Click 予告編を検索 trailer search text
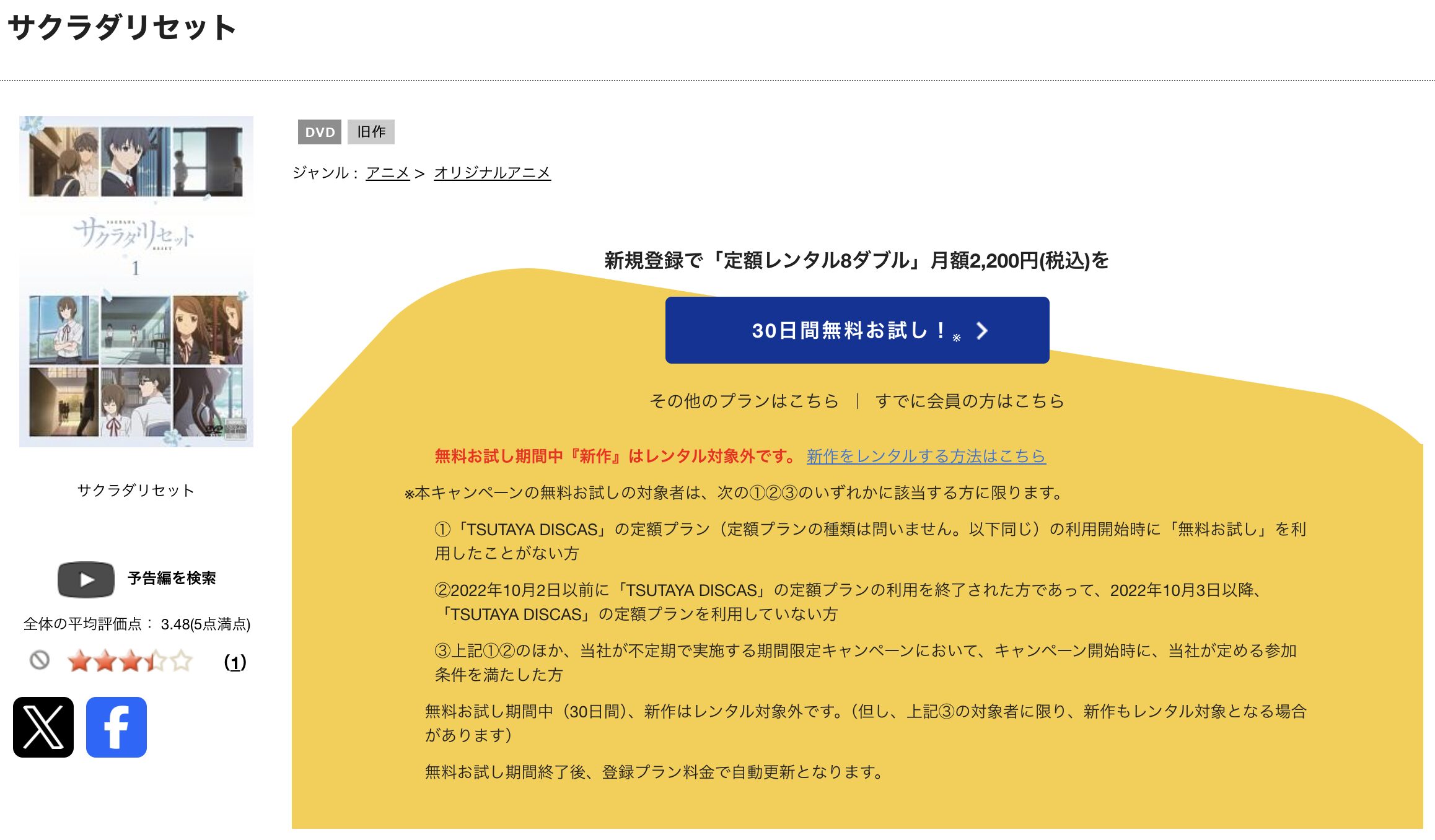Viewport: 1435px width, 840px height. click(x=172, y=579)
